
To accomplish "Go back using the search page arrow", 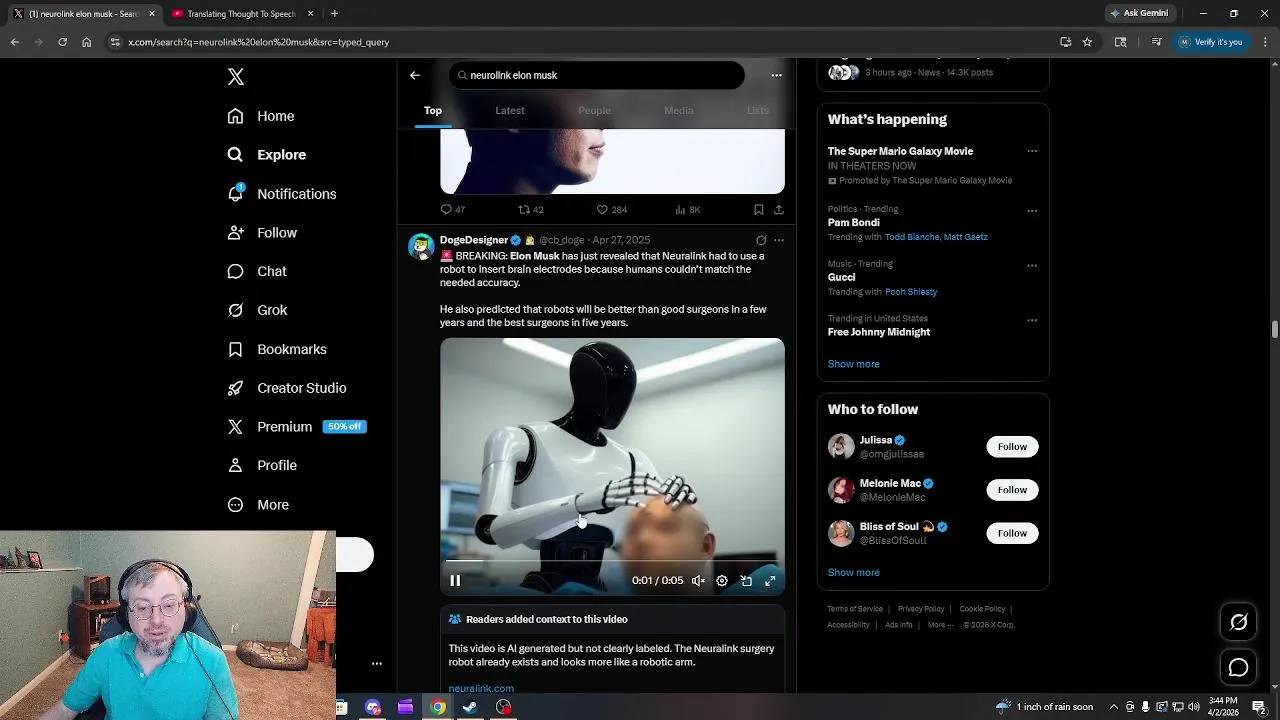I will [x=415, y=75].
